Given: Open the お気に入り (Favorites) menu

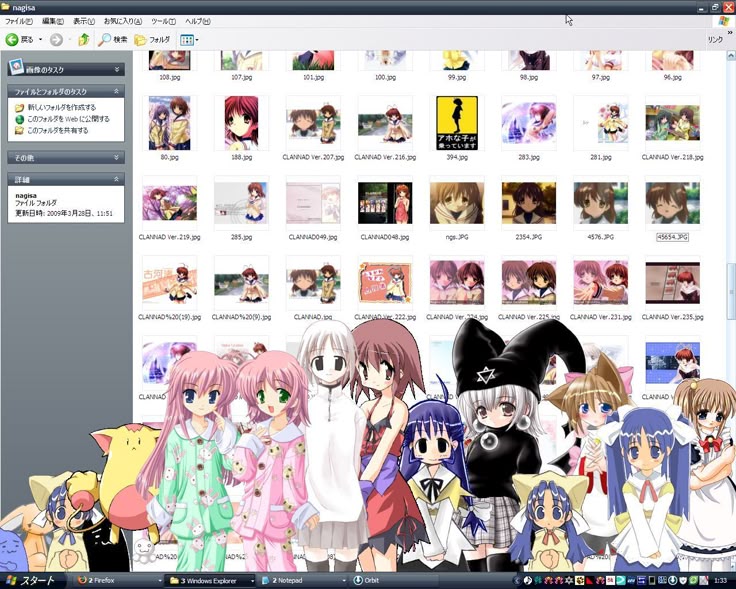Looking at the screenshot, I should click(x=124, y=21).
